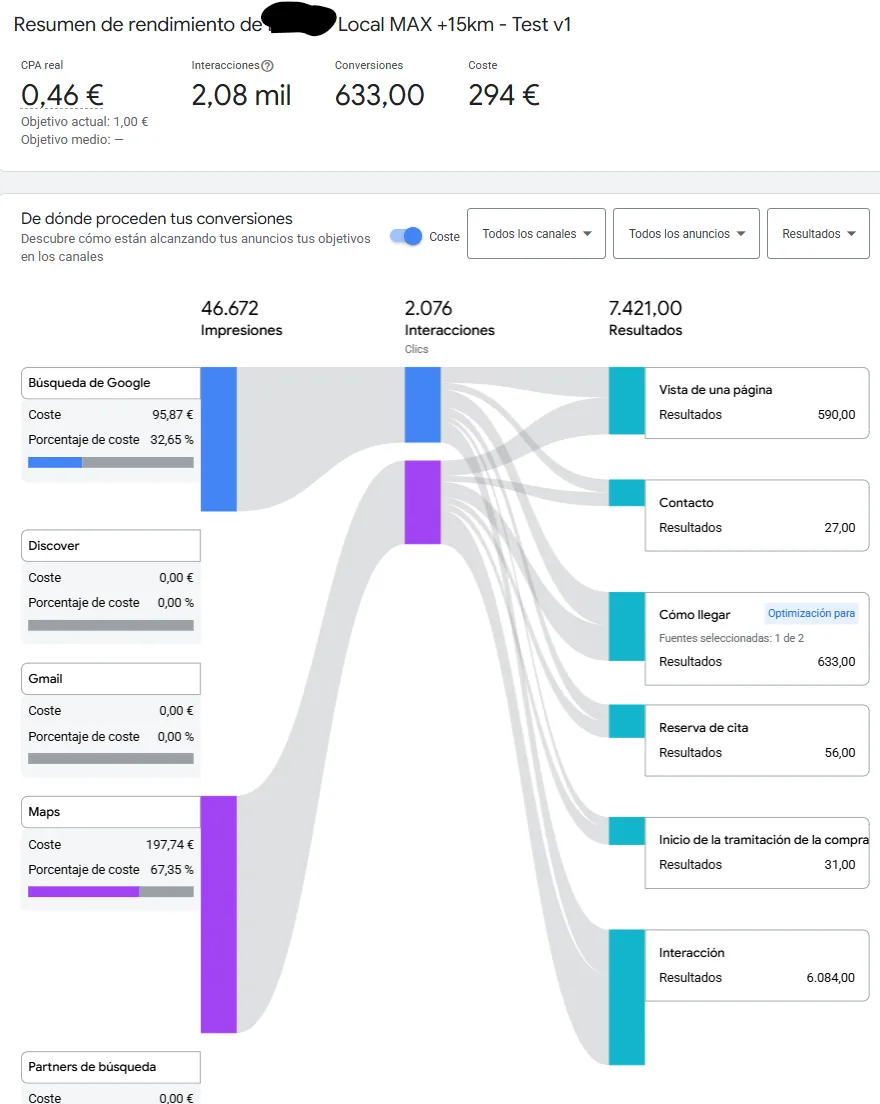Viewport: 880px width, 1104px height.
Task: Click the Interacción results value 6.084,00
Action: [x=831, y=977]
